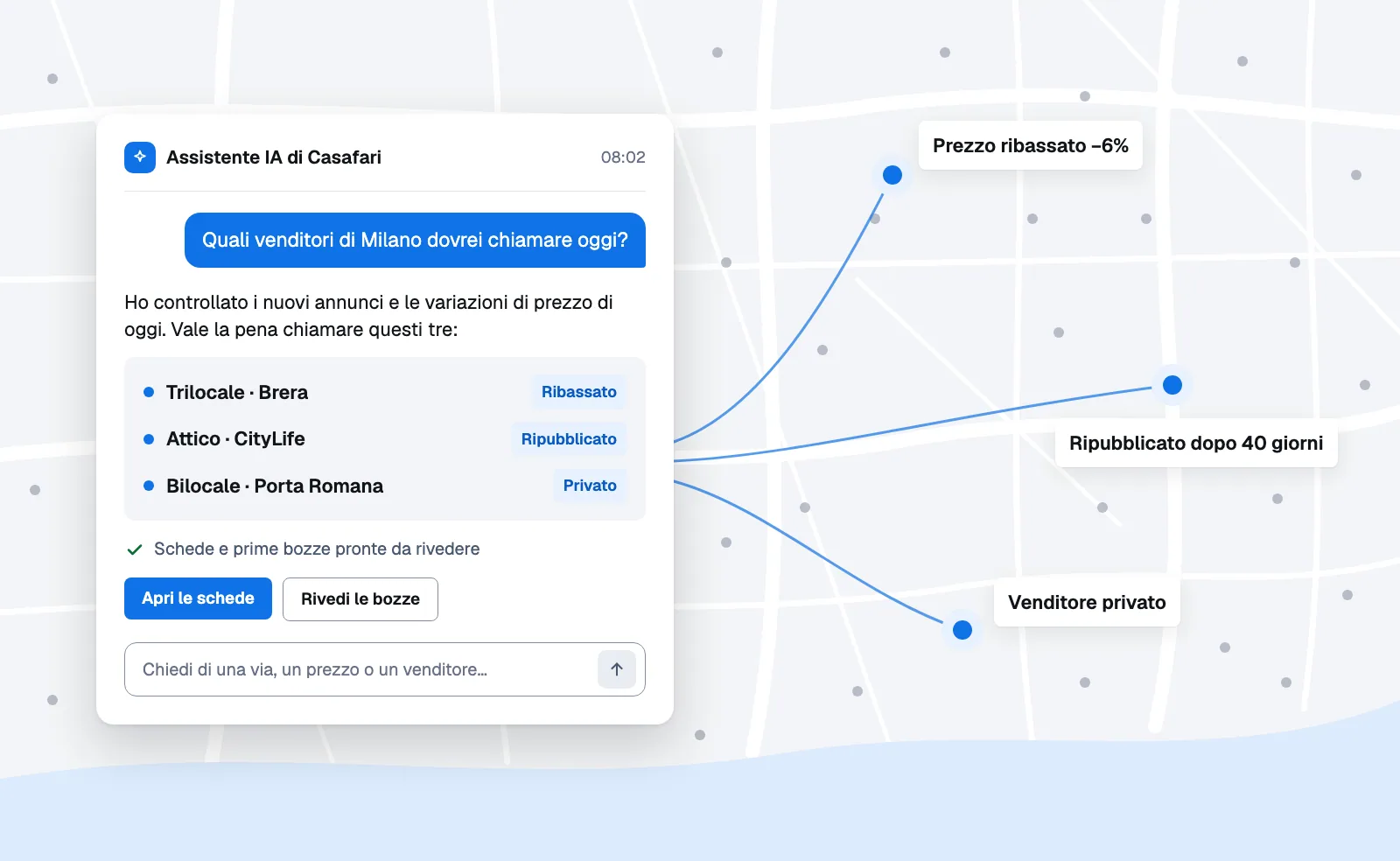
Task: Select the map pin above Ripubblicato dopo 40 giorni
Action: [1172, 385]
